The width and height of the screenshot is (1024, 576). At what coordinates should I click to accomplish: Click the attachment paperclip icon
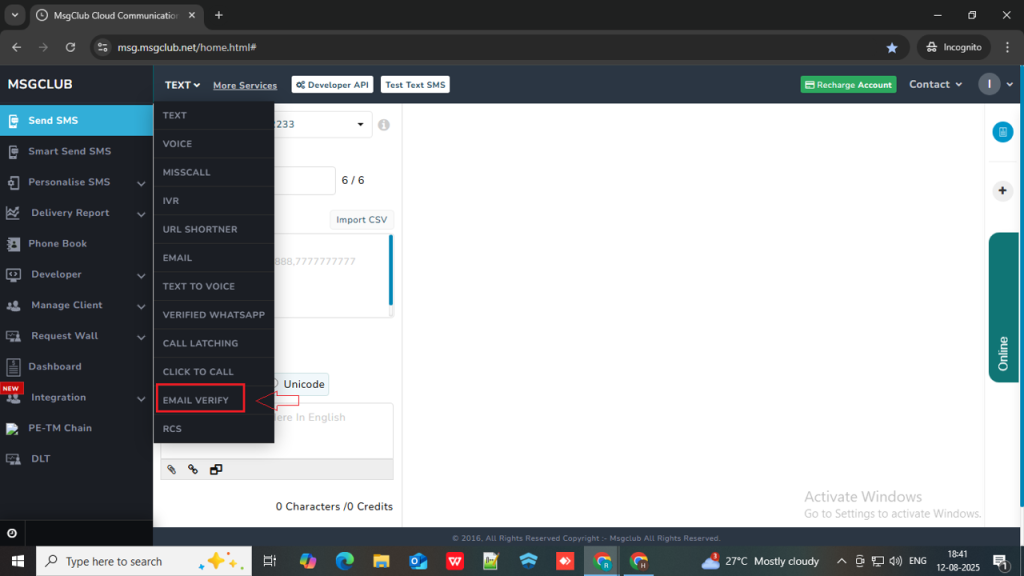coord(172,470)
